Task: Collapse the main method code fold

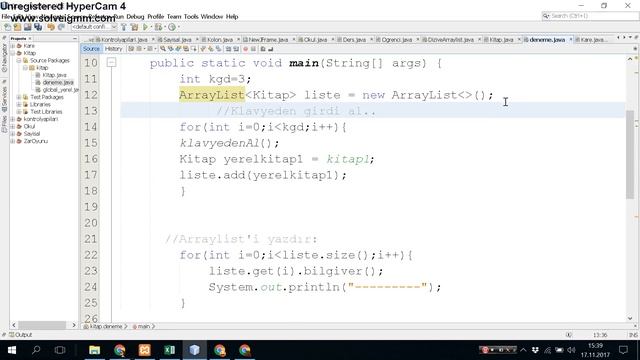Action: 111,62
